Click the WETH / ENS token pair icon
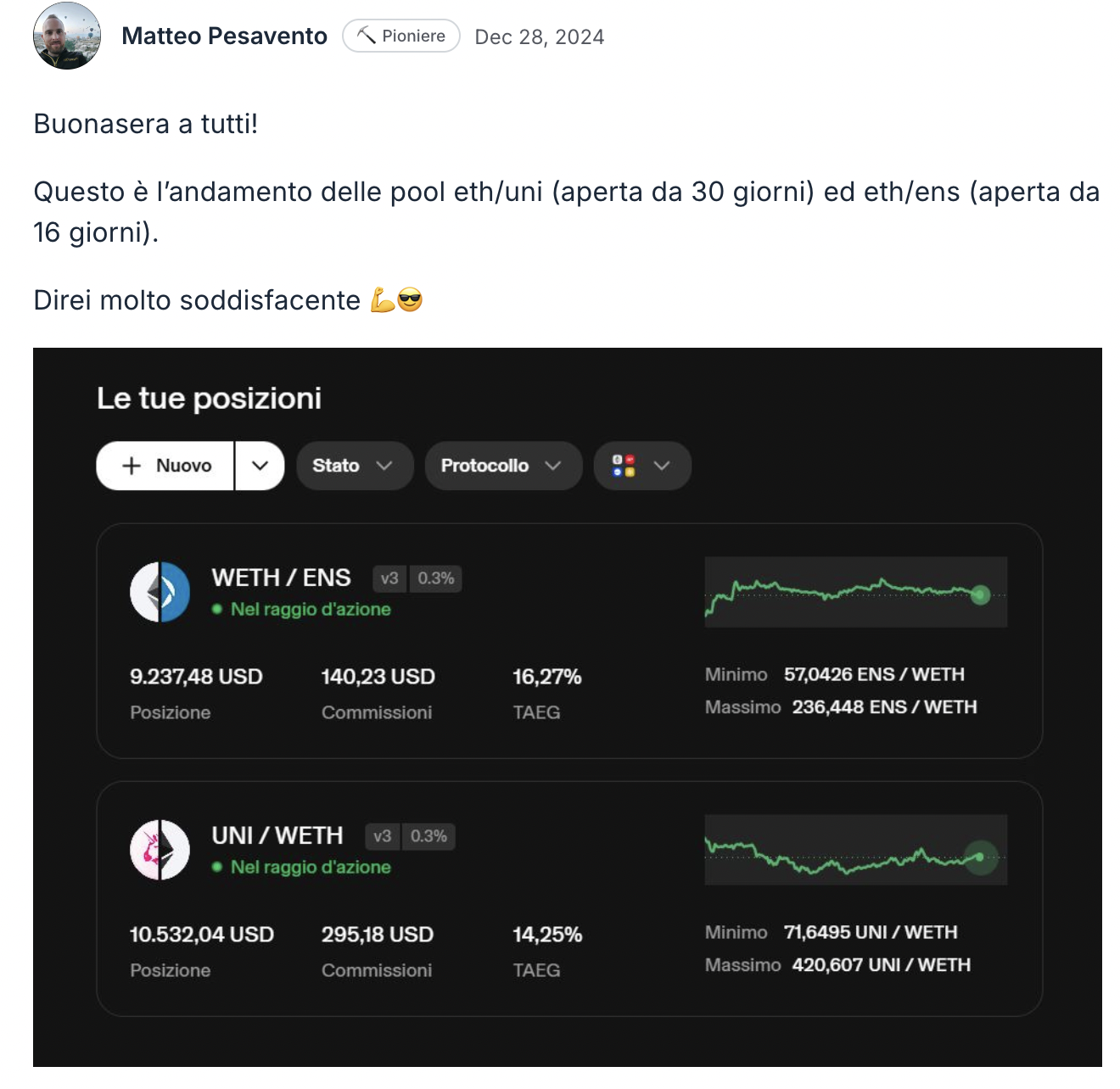 pos(160,592)
